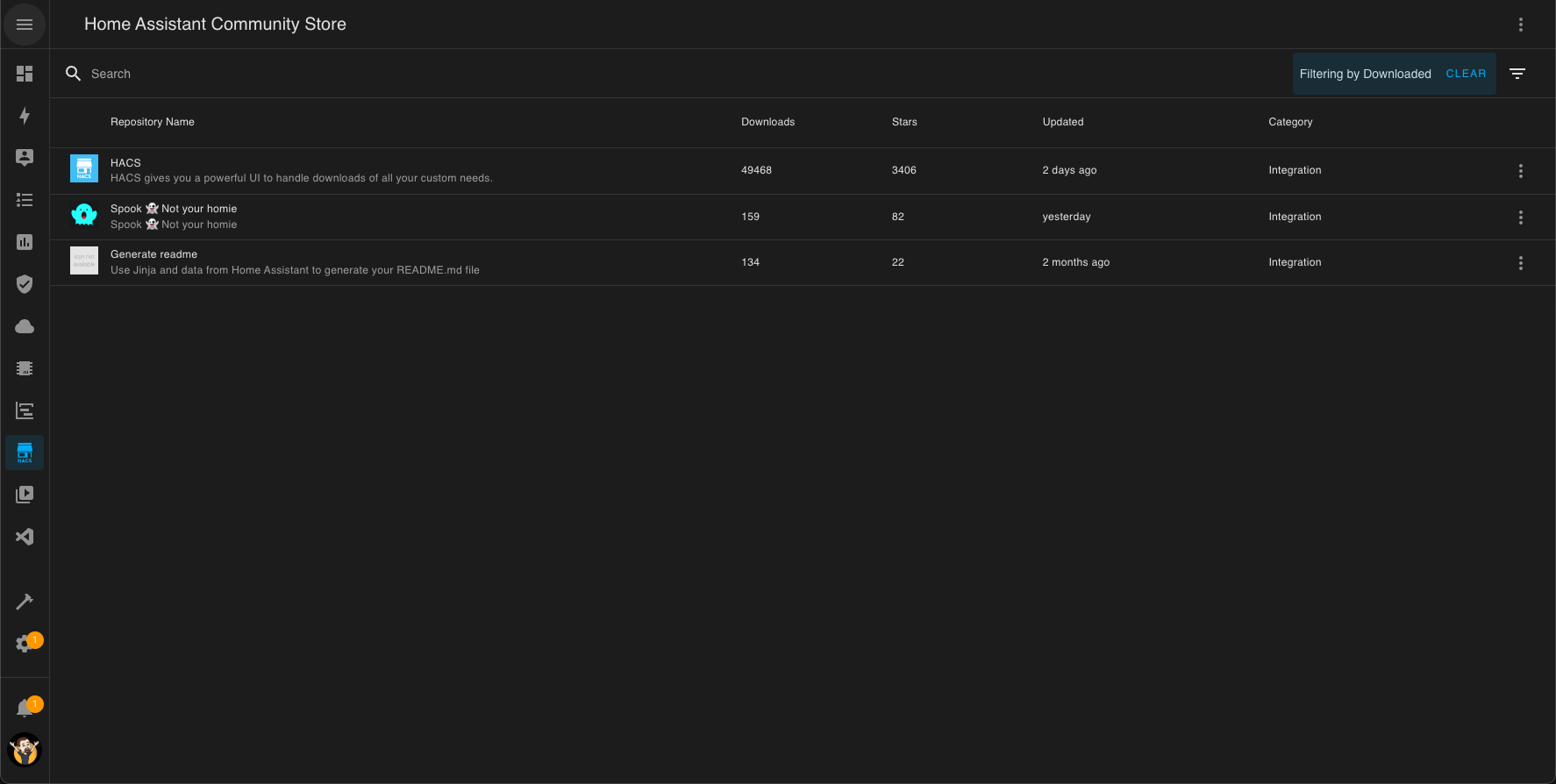Click Integration category in Generate readme row
1556x784 pixels.
1295,262
